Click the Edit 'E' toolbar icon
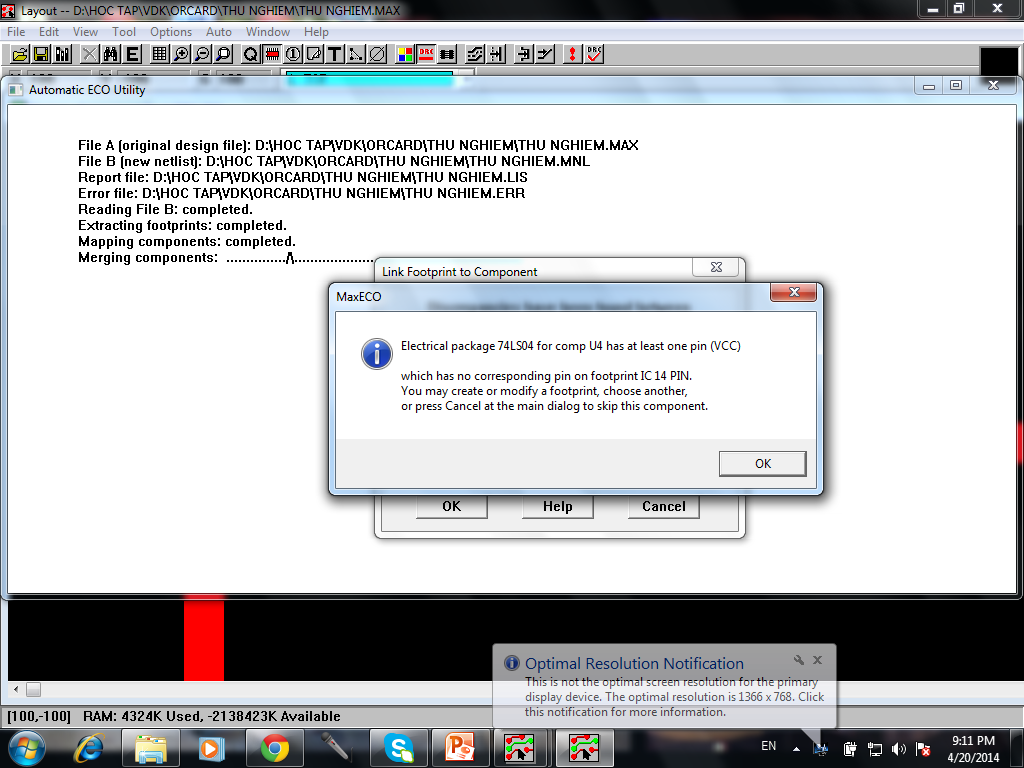Viewport: 1024px width, 768px height. pos(133,54)
